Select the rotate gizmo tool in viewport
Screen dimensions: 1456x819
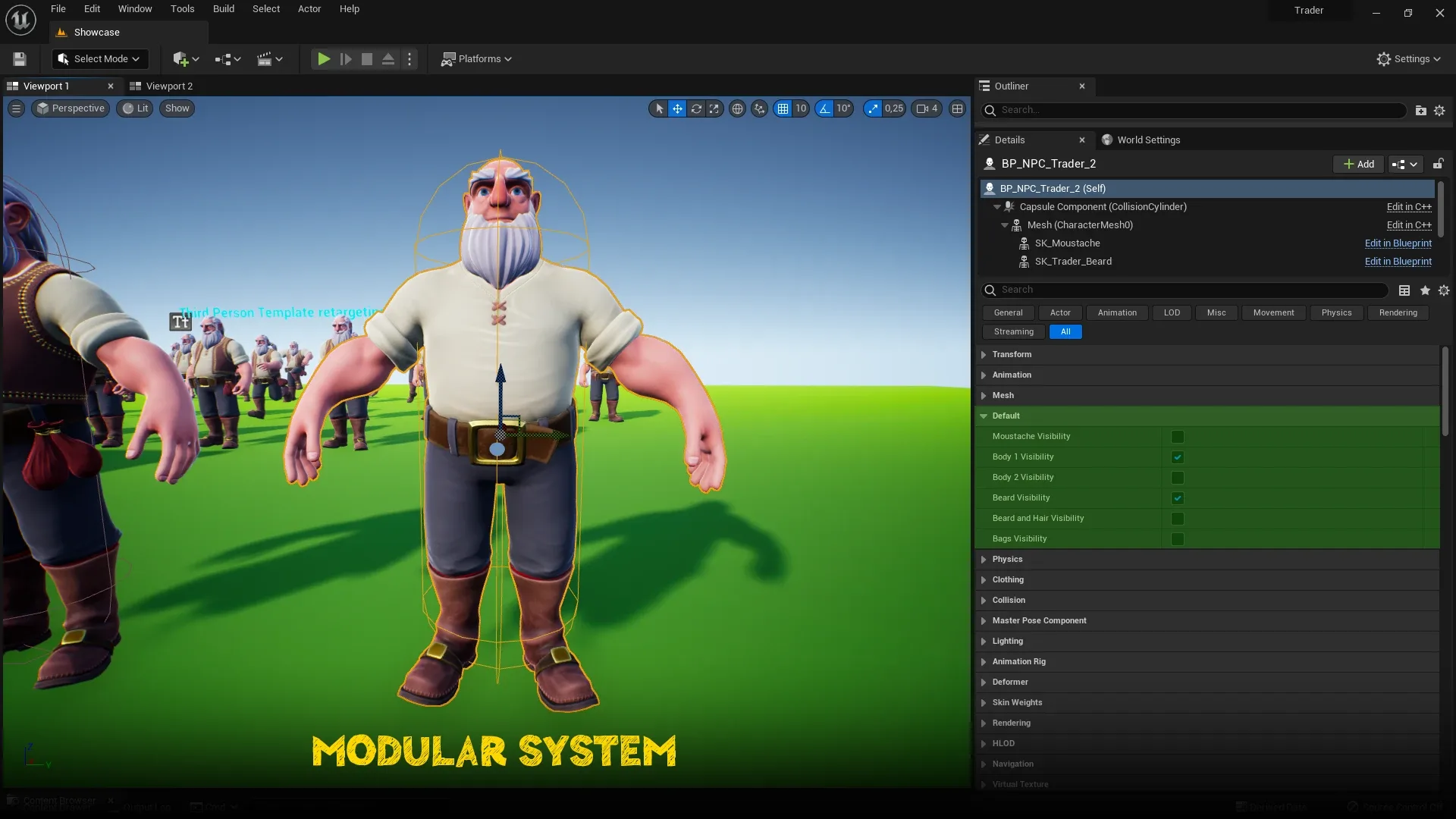(x=696, y=108)
